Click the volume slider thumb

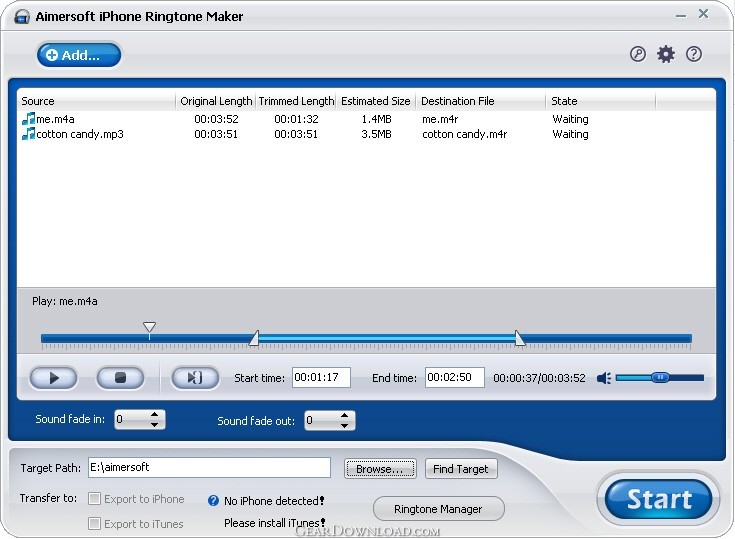tap(660, 377)
